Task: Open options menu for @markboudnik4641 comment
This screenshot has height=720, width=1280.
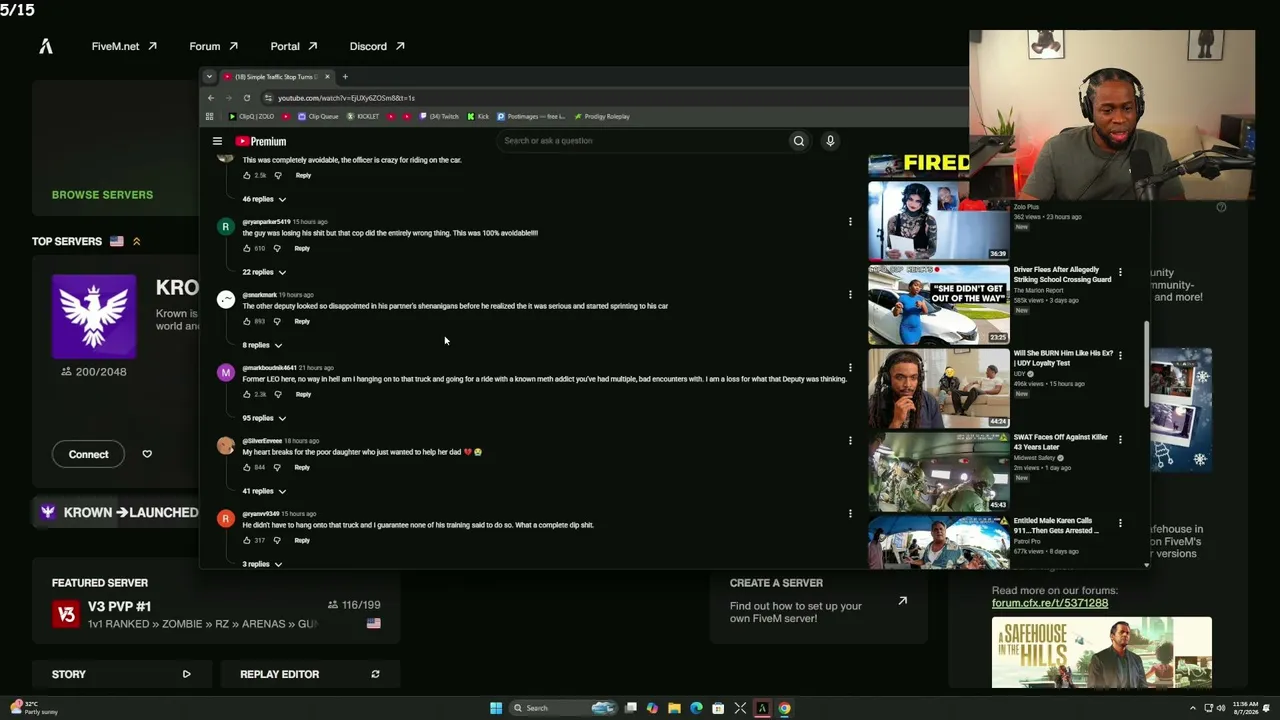Action: (850, 367)
